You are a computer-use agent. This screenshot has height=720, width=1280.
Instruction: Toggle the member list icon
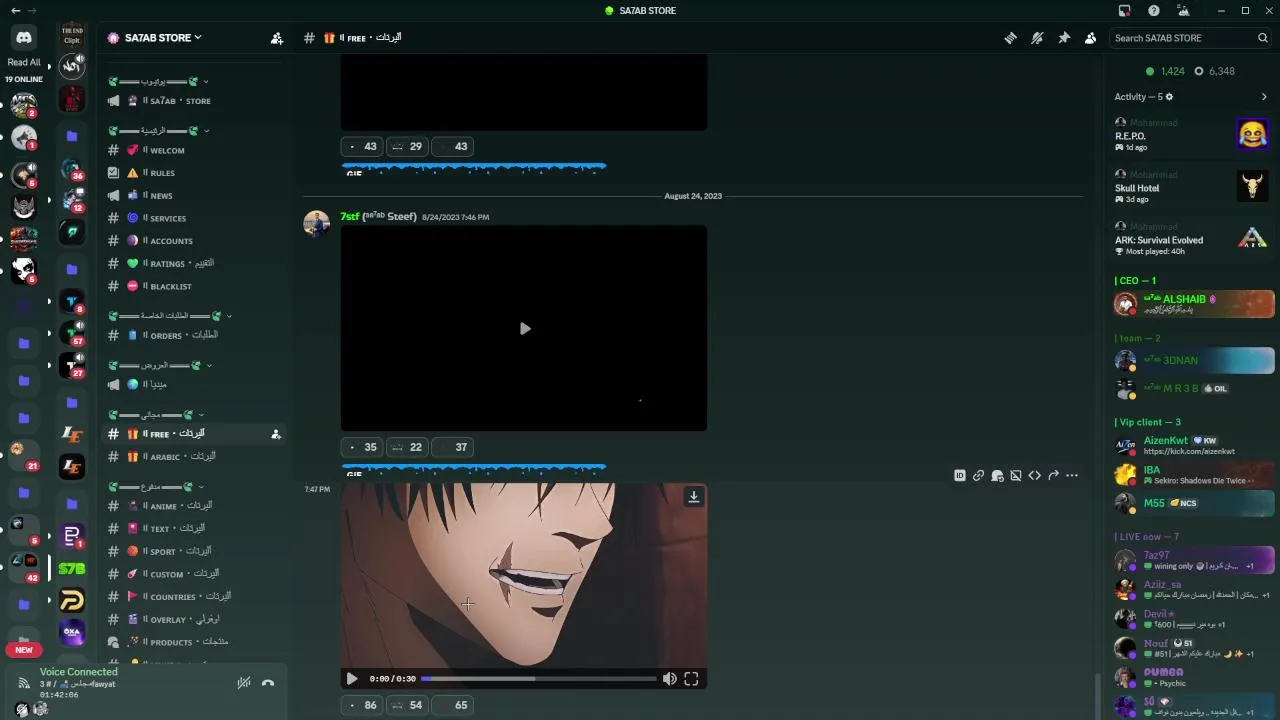click(x=1090, y=38)
